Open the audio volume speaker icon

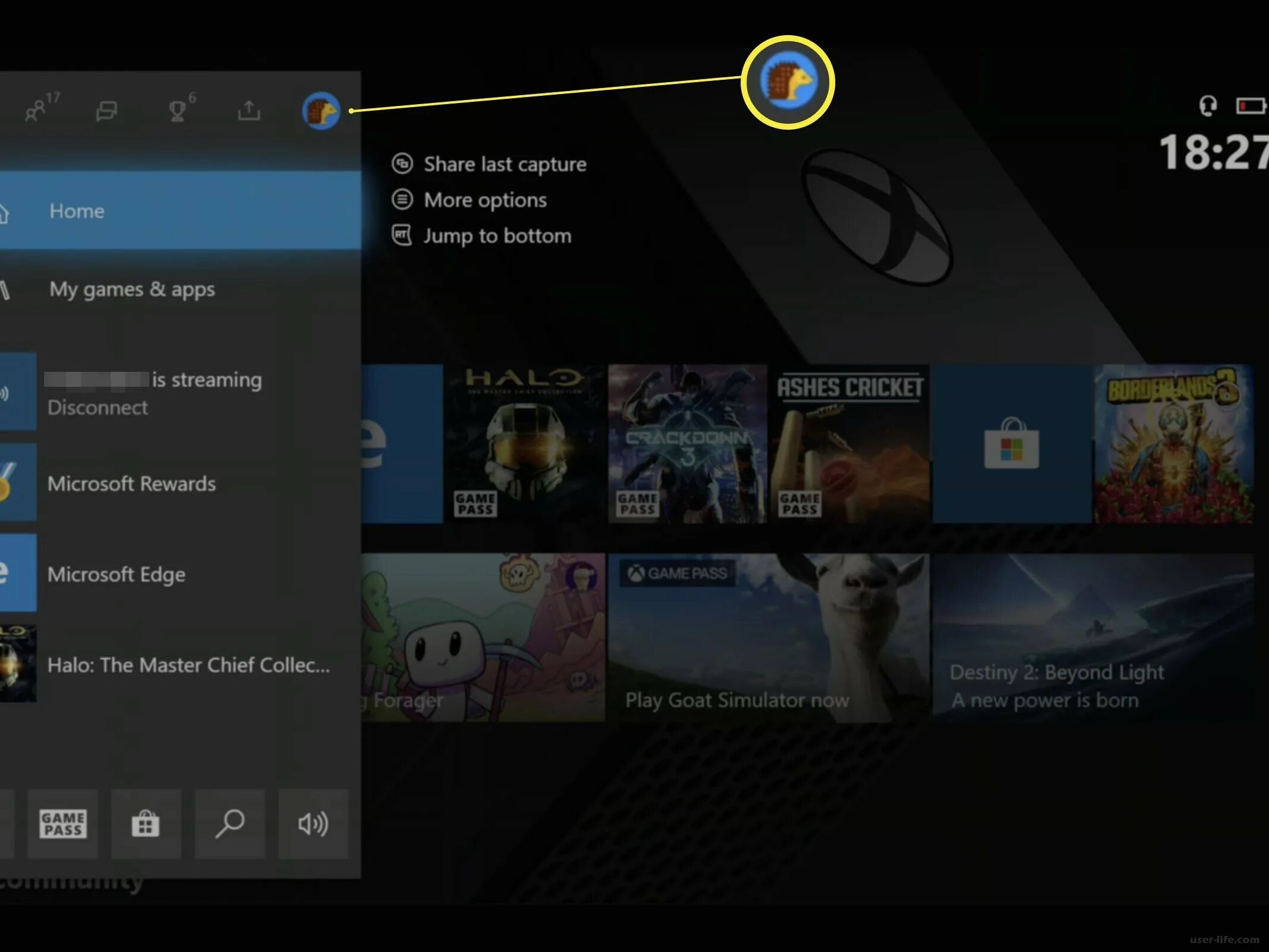point(313,824)
